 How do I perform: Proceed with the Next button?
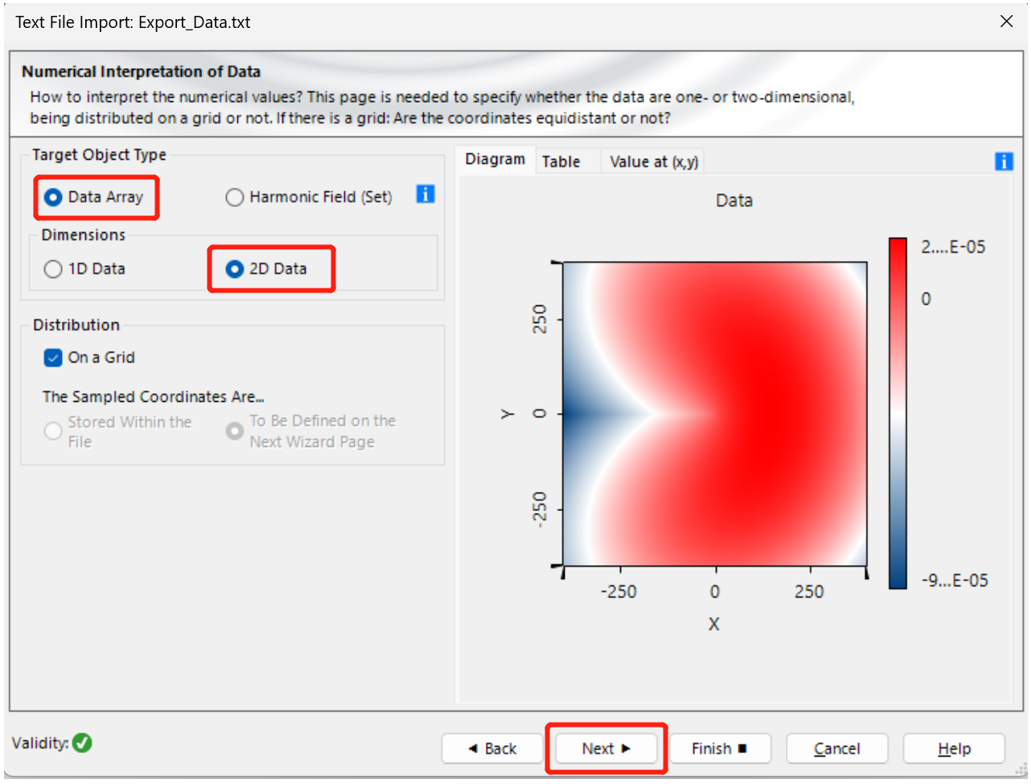point(605,748)
